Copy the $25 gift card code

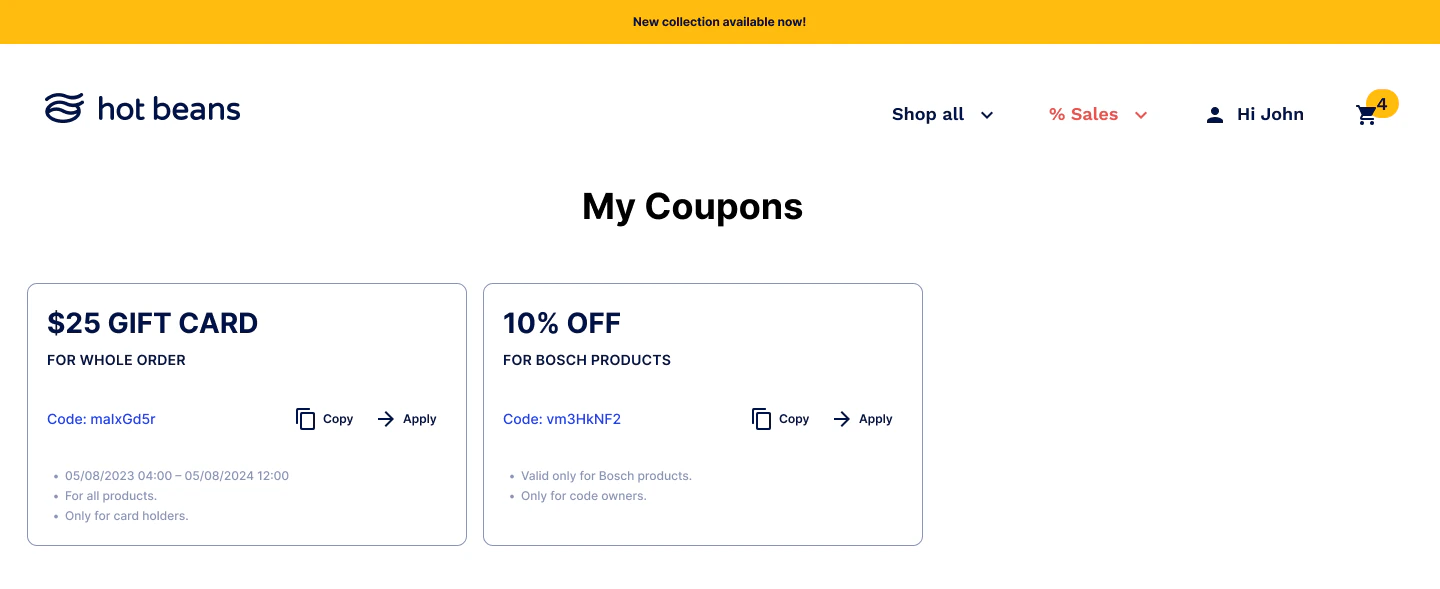[x=324, y=419]
